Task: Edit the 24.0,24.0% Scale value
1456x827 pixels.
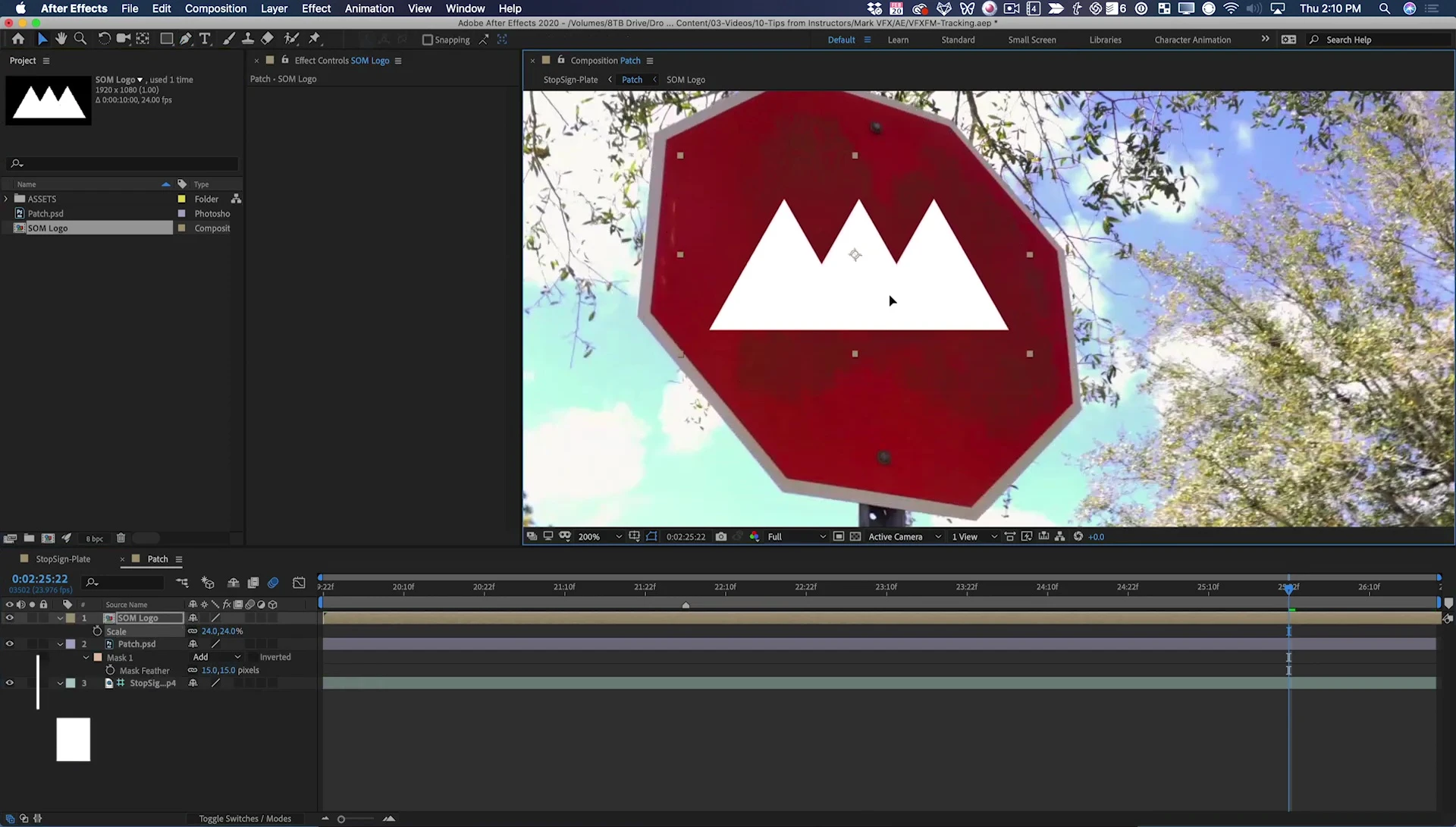Action: point(222,631)
